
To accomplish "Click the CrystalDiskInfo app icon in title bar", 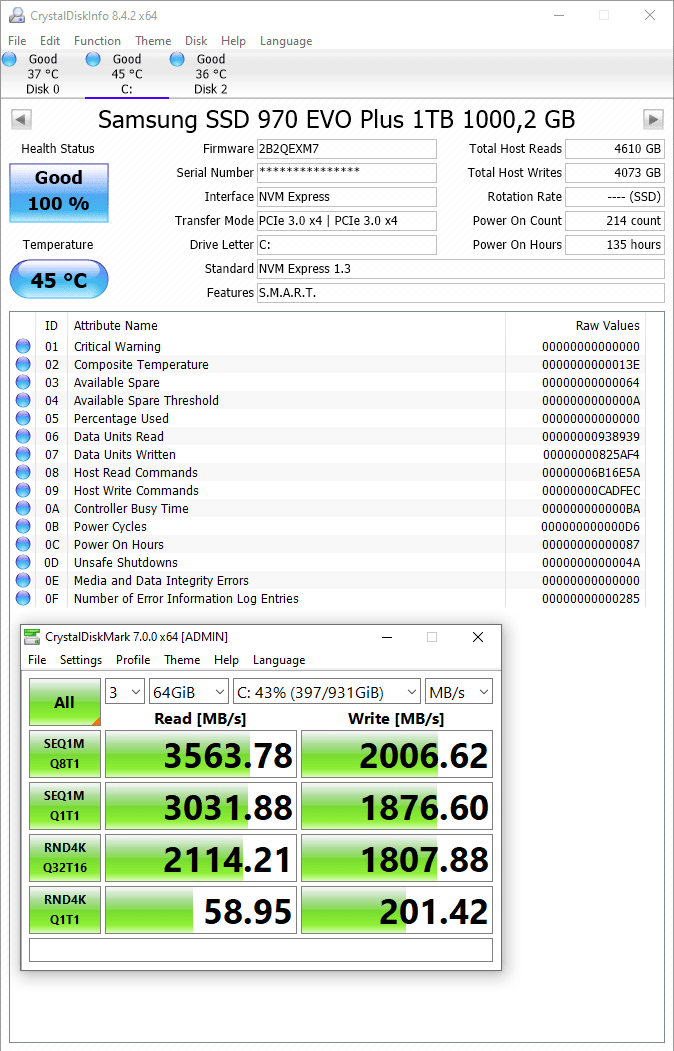I will pyautogui.click(x=17, y=15).
